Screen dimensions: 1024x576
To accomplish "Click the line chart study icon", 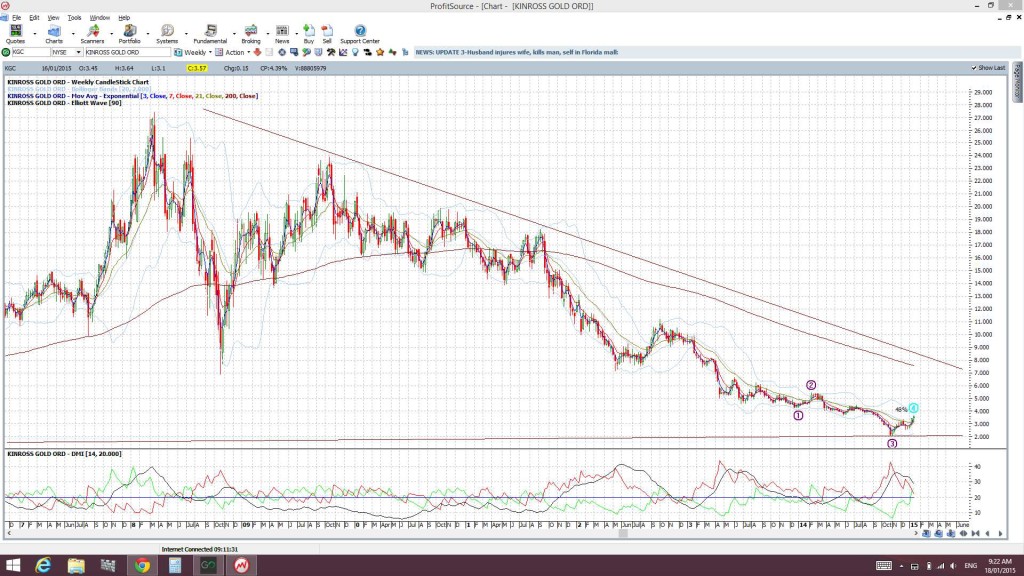I will (x=343, y=52).
